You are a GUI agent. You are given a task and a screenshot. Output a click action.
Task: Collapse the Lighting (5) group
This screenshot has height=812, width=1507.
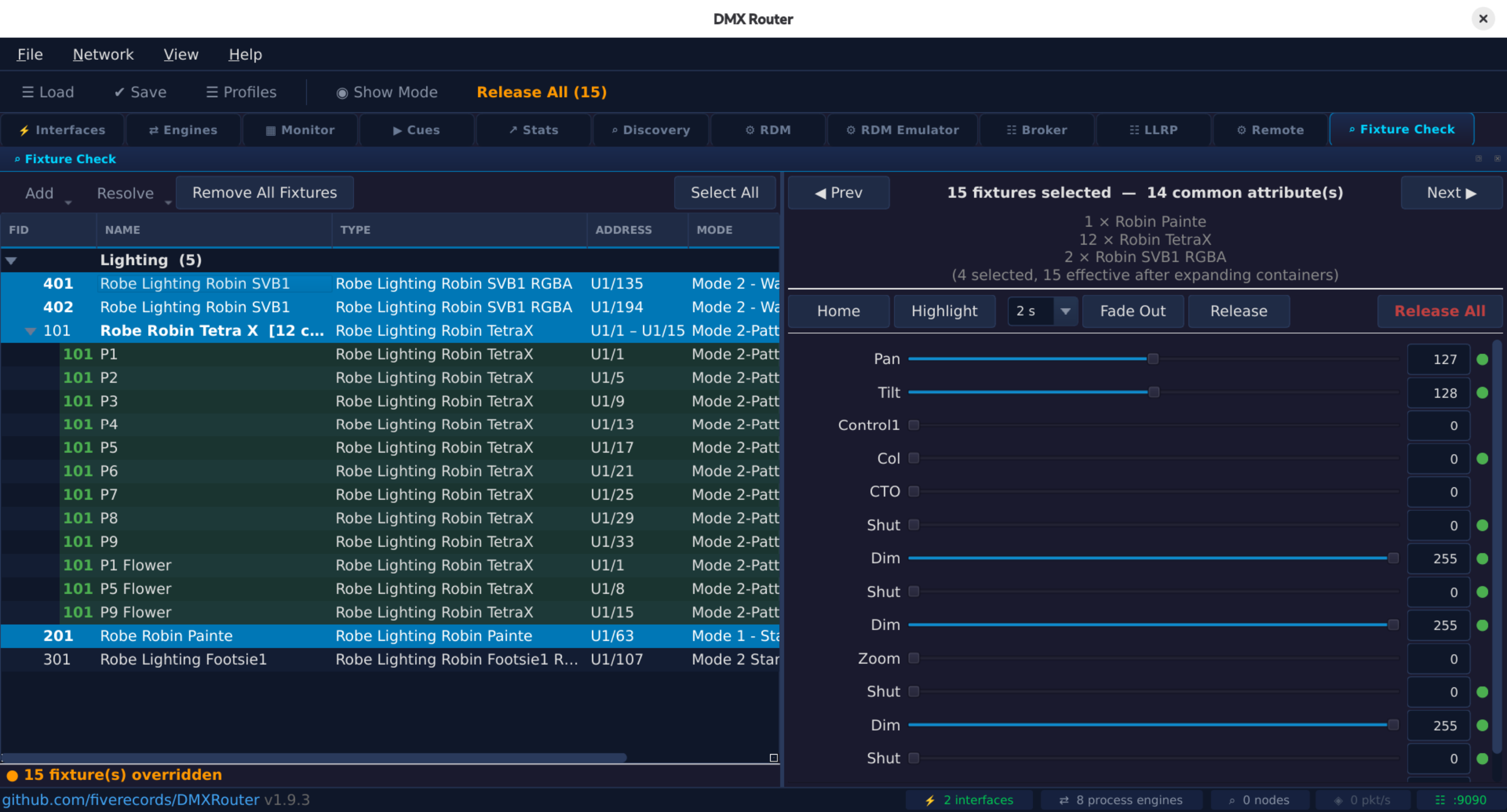click(11, 261)
